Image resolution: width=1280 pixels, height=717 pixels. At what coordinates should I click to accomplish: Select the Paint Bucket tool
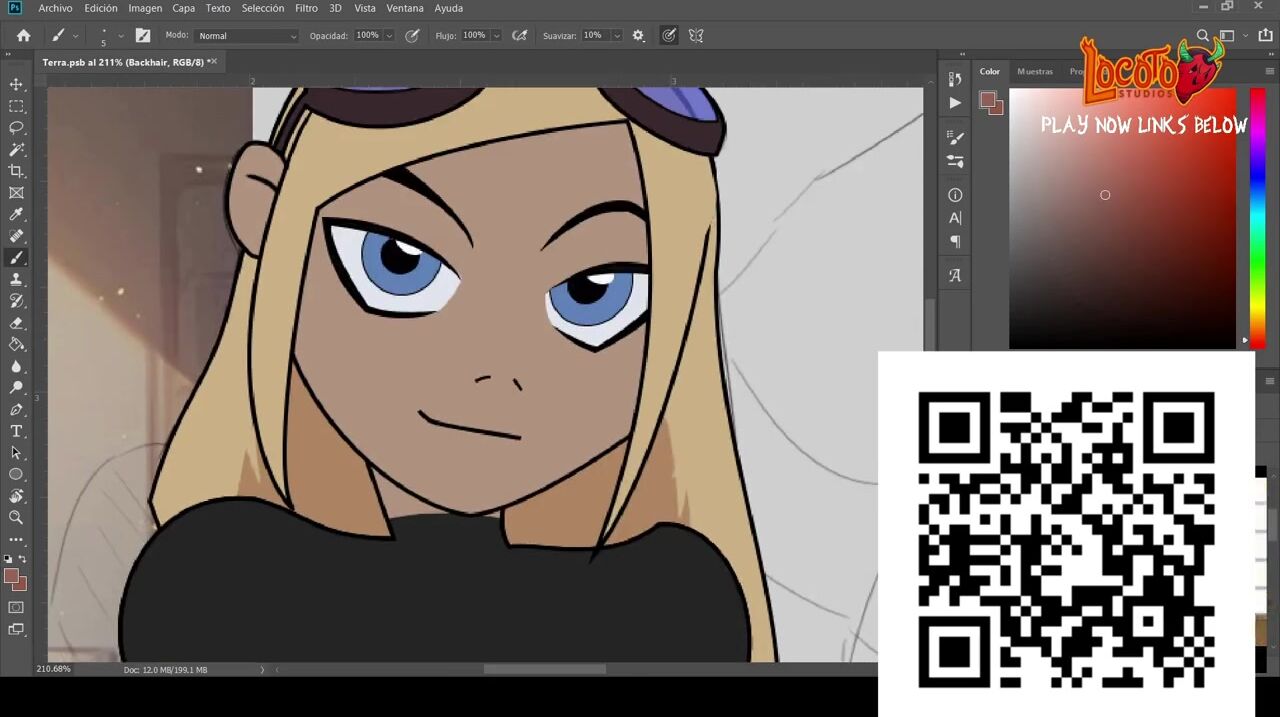(16, 344)
